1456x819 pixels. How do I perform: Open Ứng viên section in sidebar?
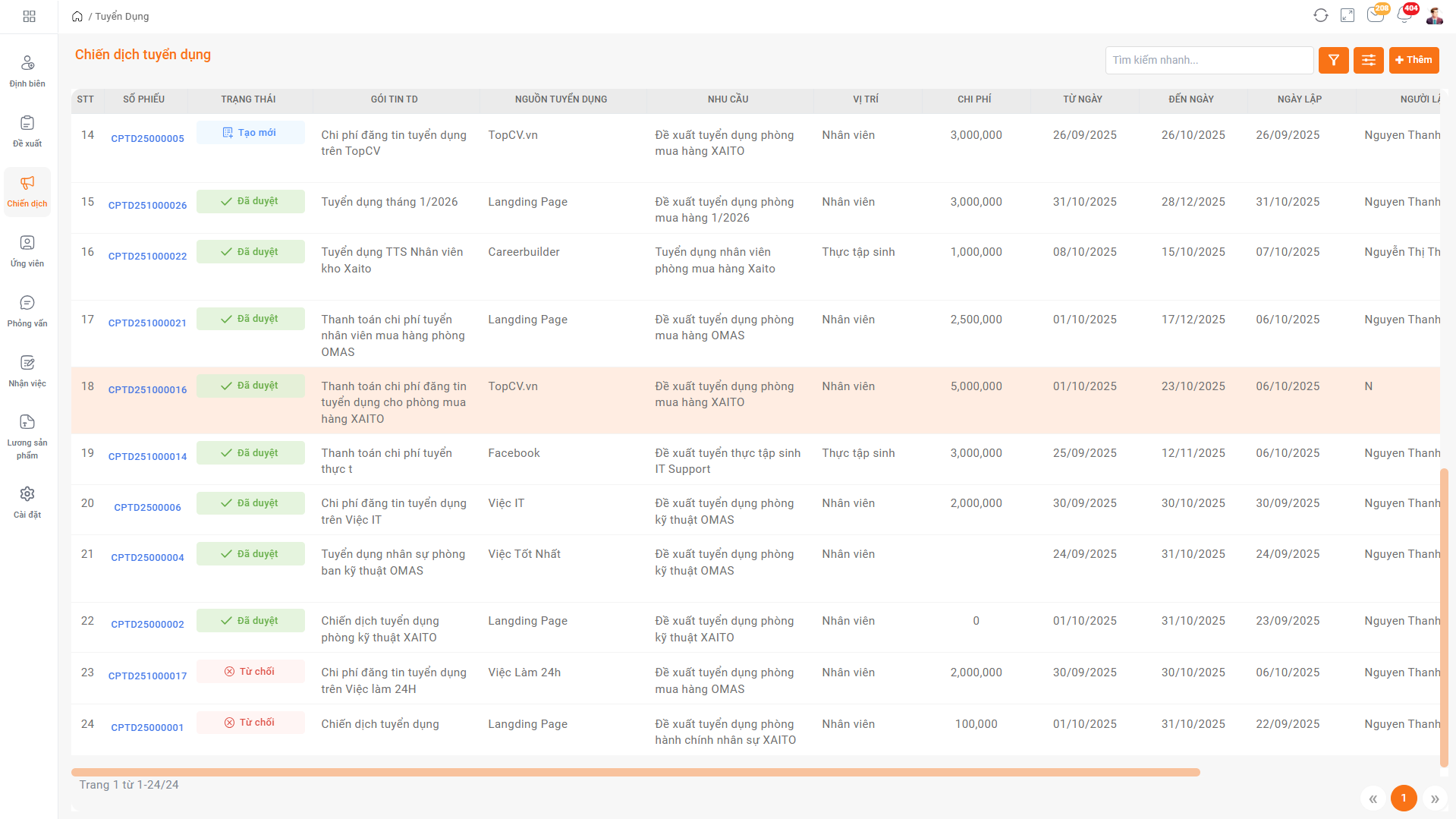point(27,250)
